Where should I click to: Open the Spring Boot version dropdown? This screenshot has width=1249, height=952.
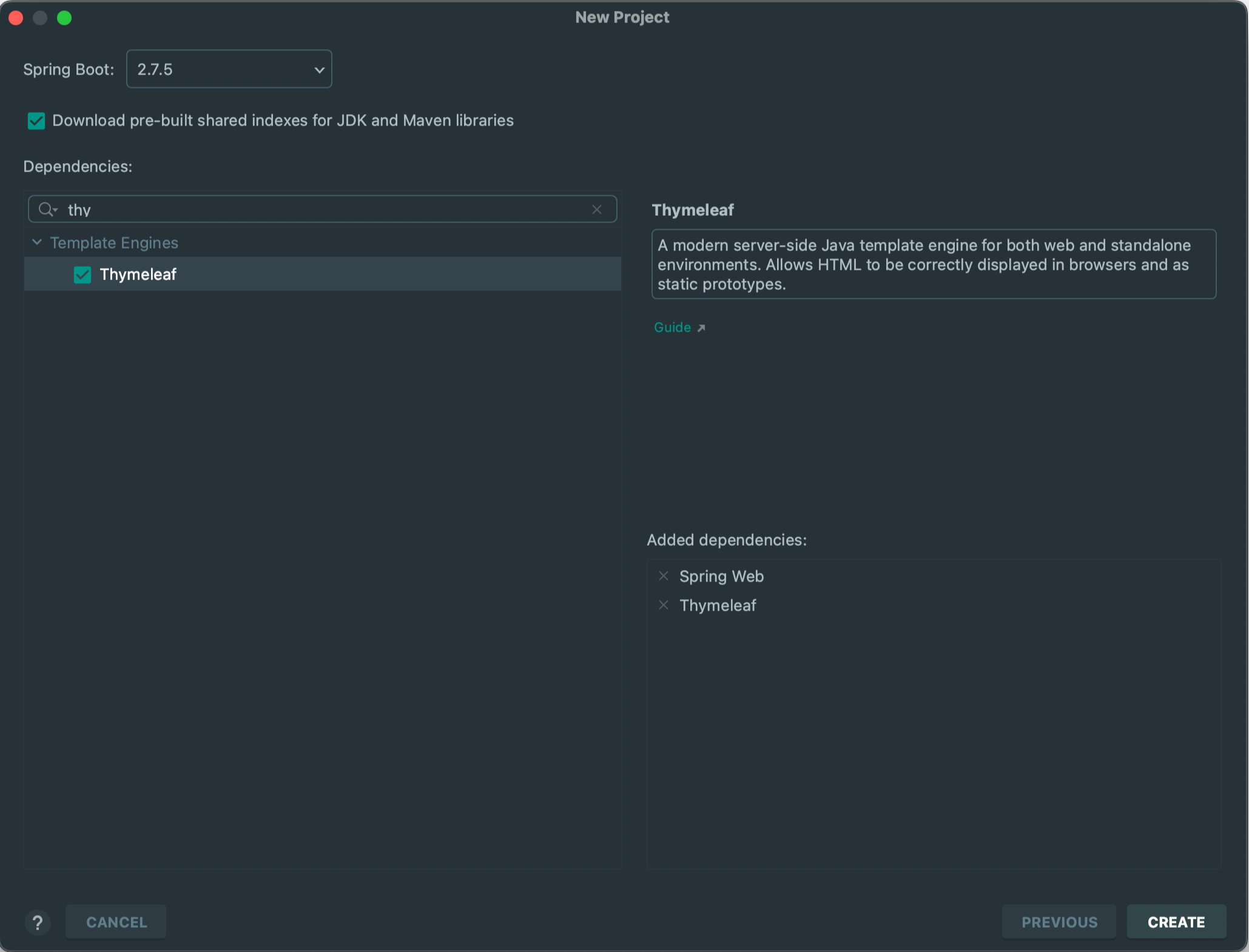(229, 69)
